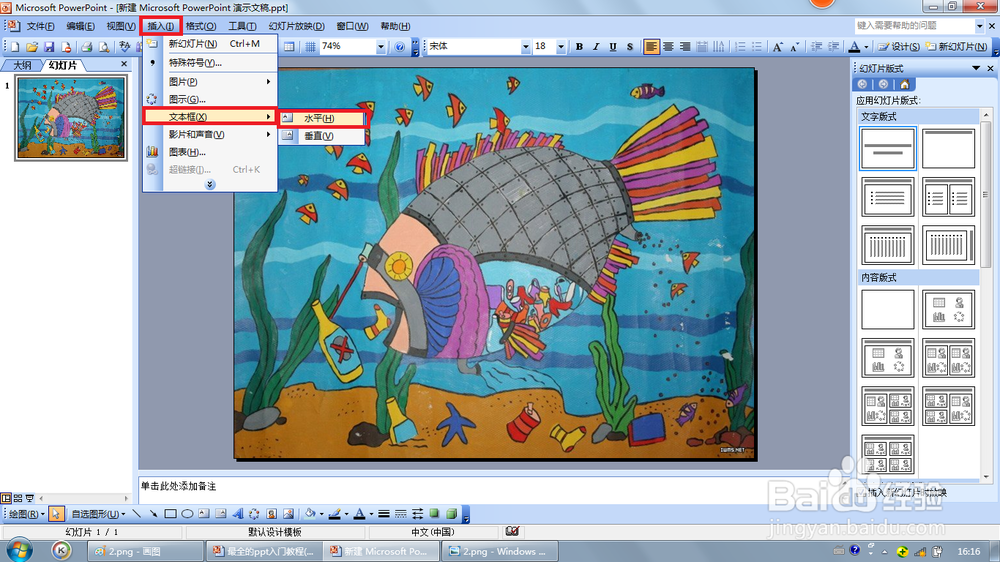Toggle bulleted list formatting
Image resolution: width=1000 pixels, height=562 pixels.
757,47
